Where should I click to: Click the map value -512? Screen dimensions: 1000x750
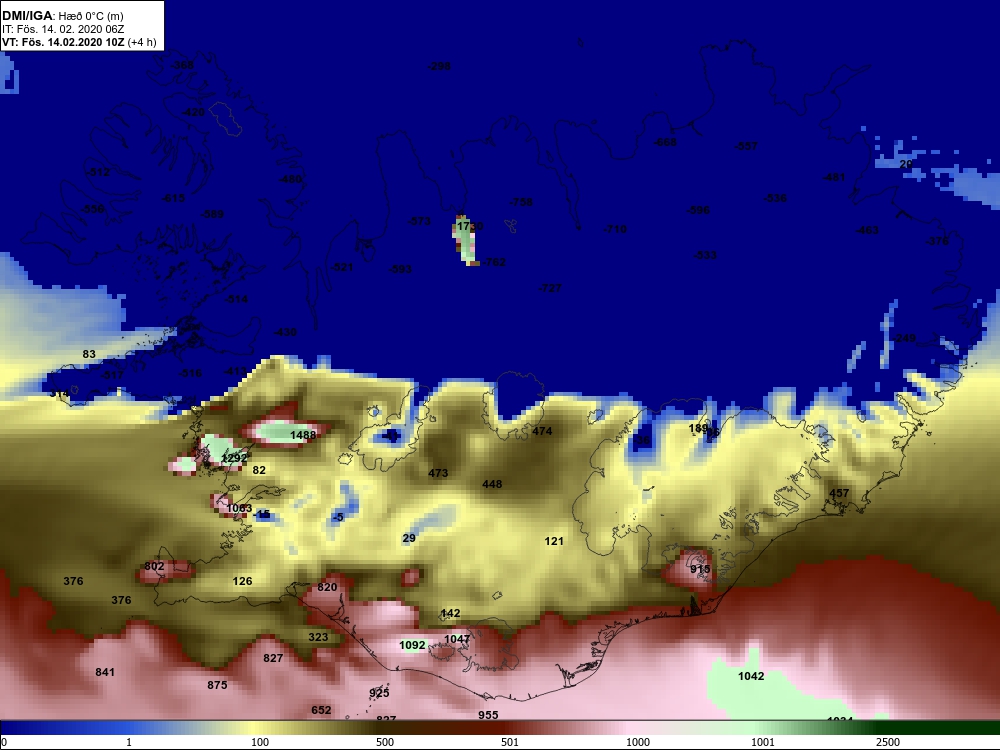coord(98,172)
